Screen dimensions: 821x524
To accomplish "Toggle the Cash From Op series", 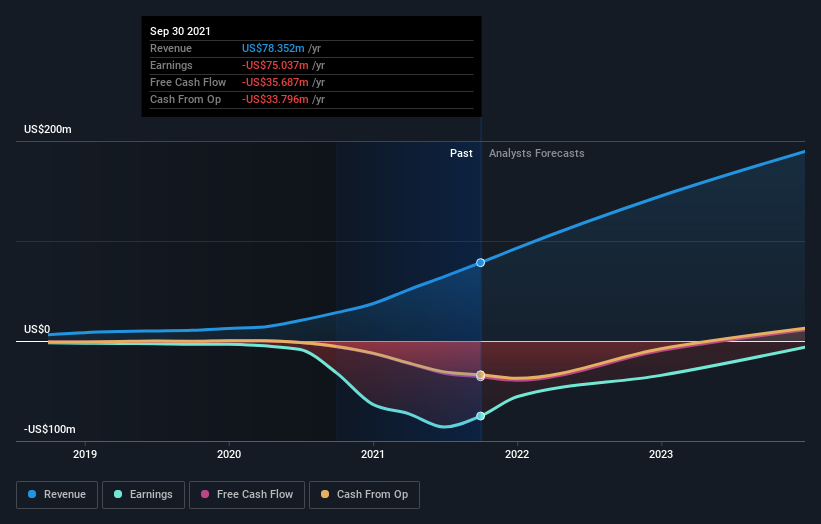I will pyautogui.click(x=364, y=495).
